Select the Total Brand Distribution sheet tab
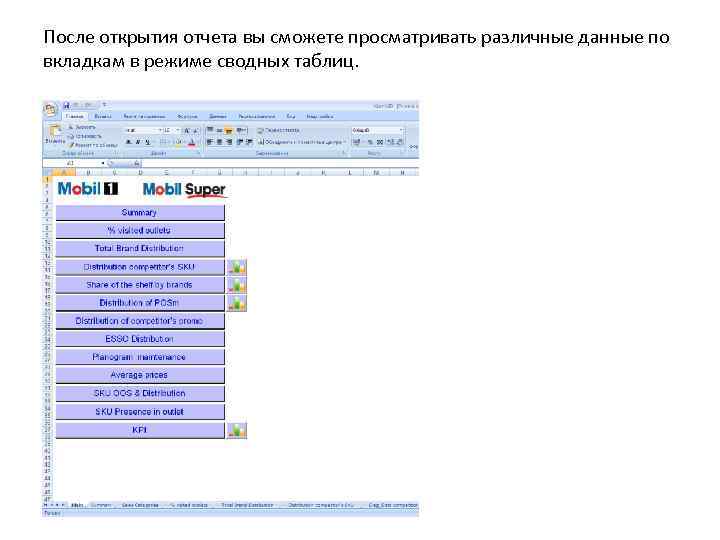This screenshot has height=540, width=720. click(248, 505)
